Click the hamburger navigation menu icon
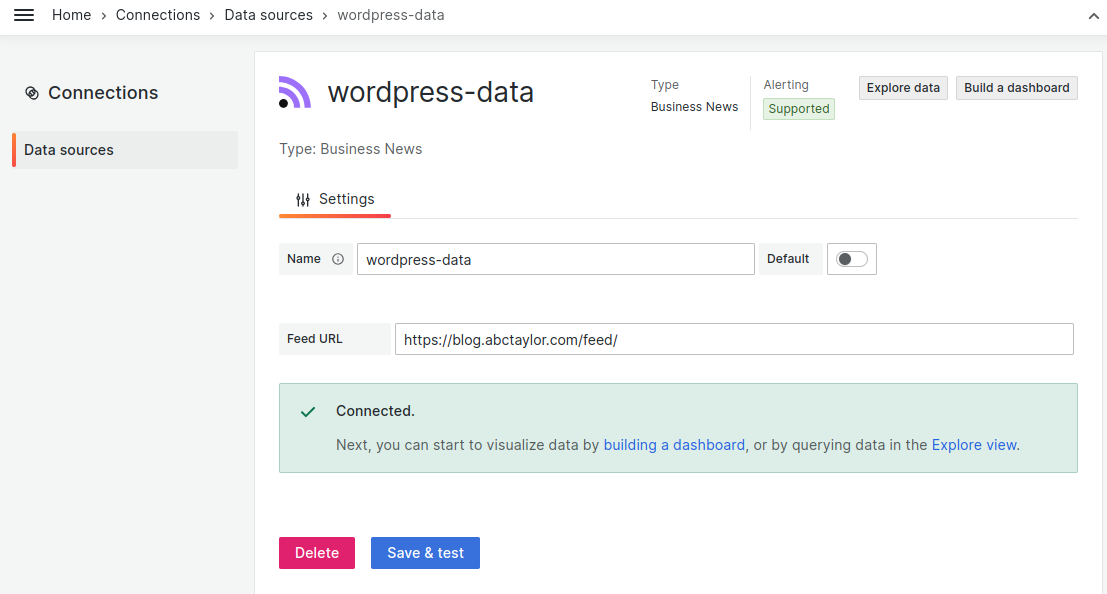 24,14
